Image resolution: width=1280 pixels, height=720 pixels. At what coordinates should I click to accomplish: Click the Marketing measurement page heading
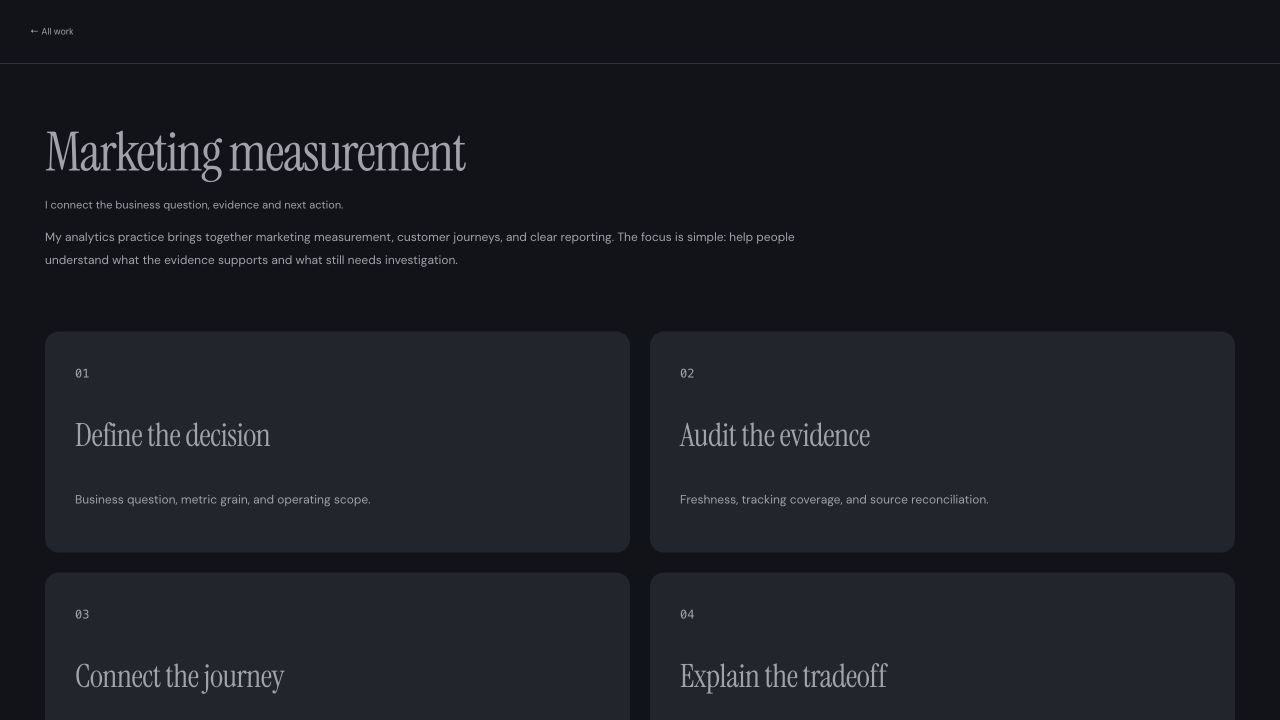click(x=255, y=153)
